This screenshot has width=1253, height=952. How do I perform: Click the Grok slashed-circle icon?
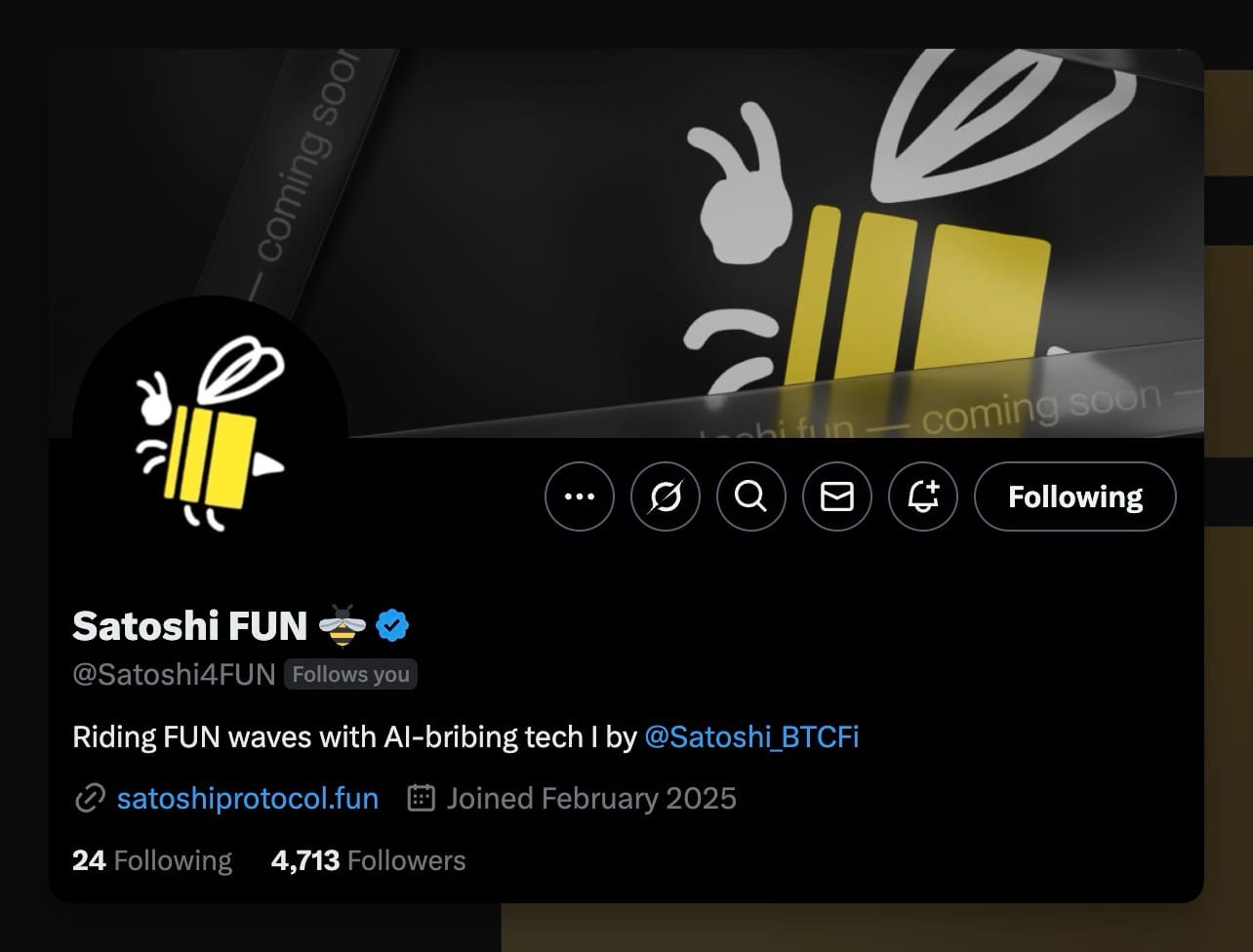pos(666,496)
